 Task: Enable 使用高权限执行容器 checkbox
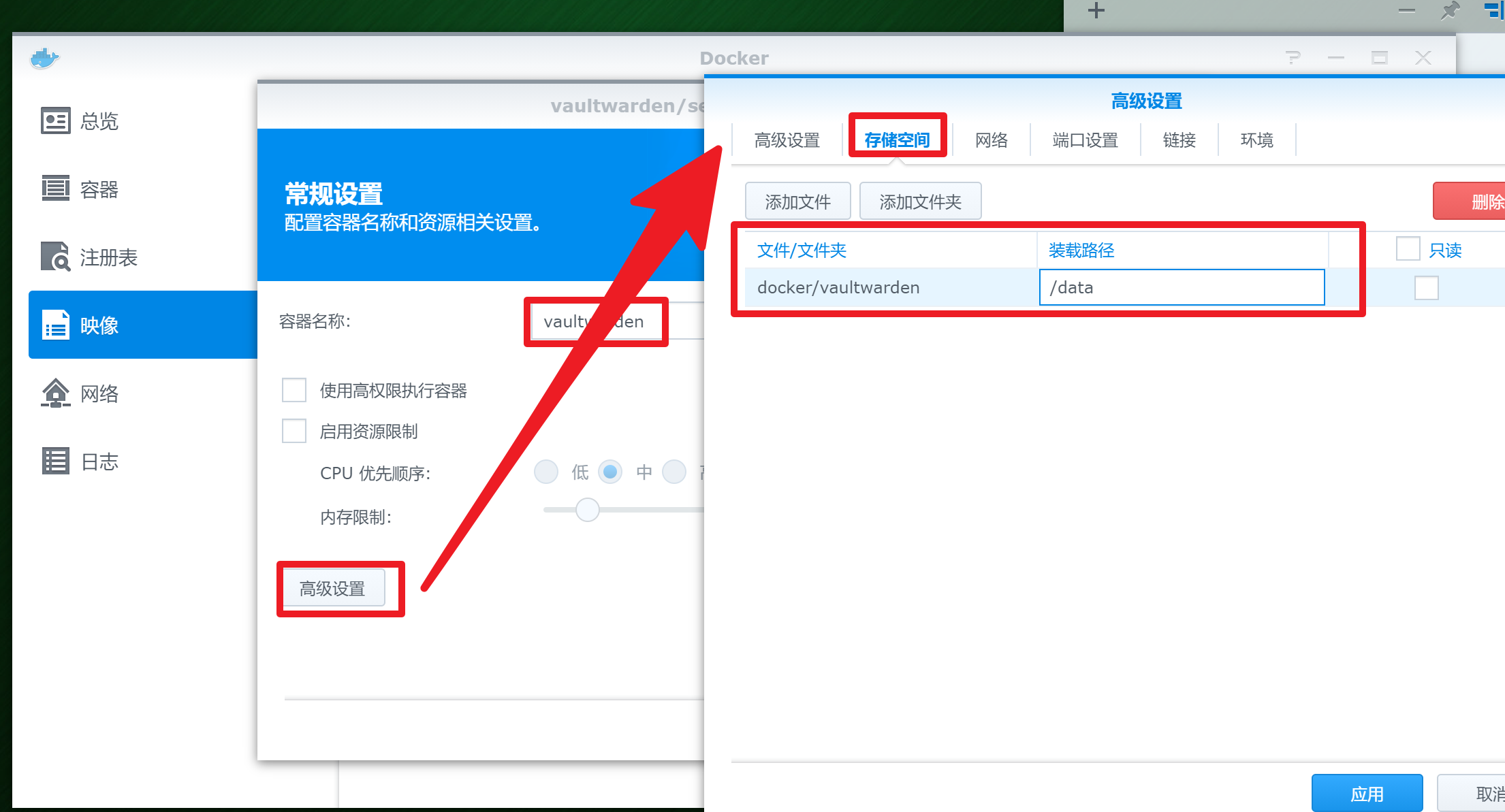294,390
